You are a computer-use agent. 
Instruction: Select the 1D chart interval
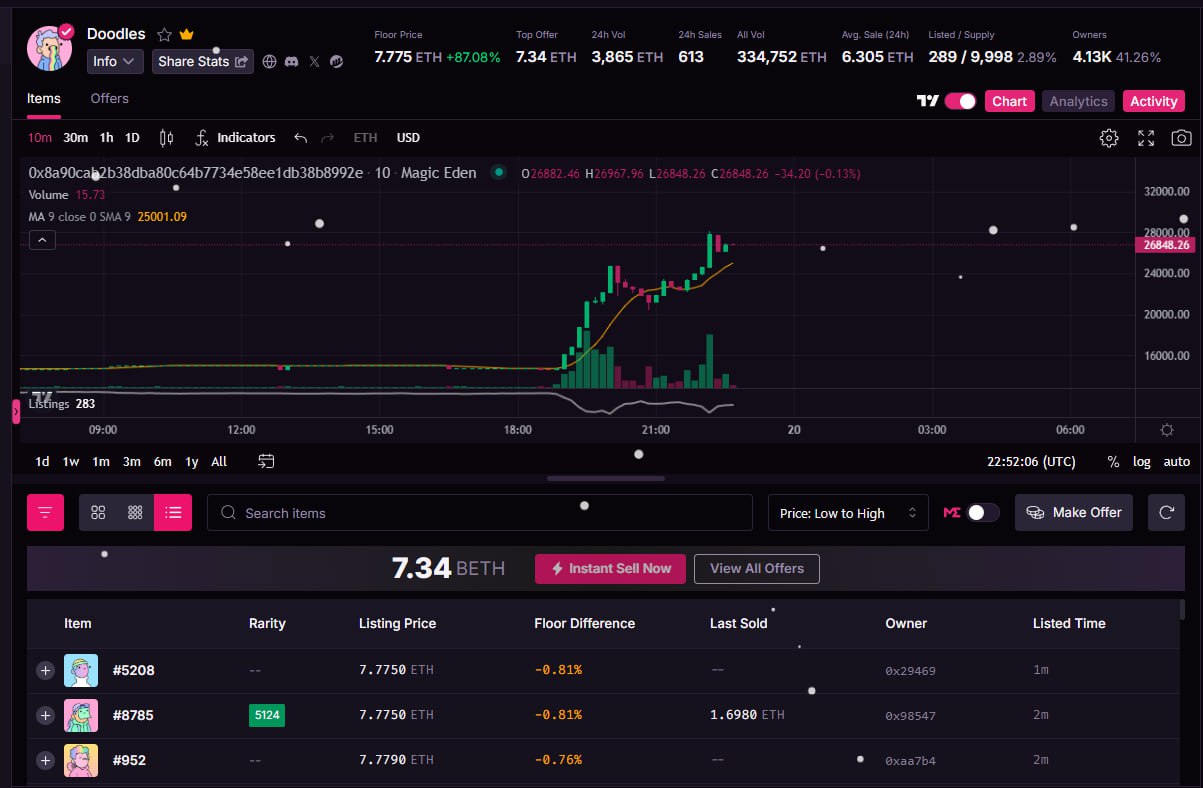[132, 138]
